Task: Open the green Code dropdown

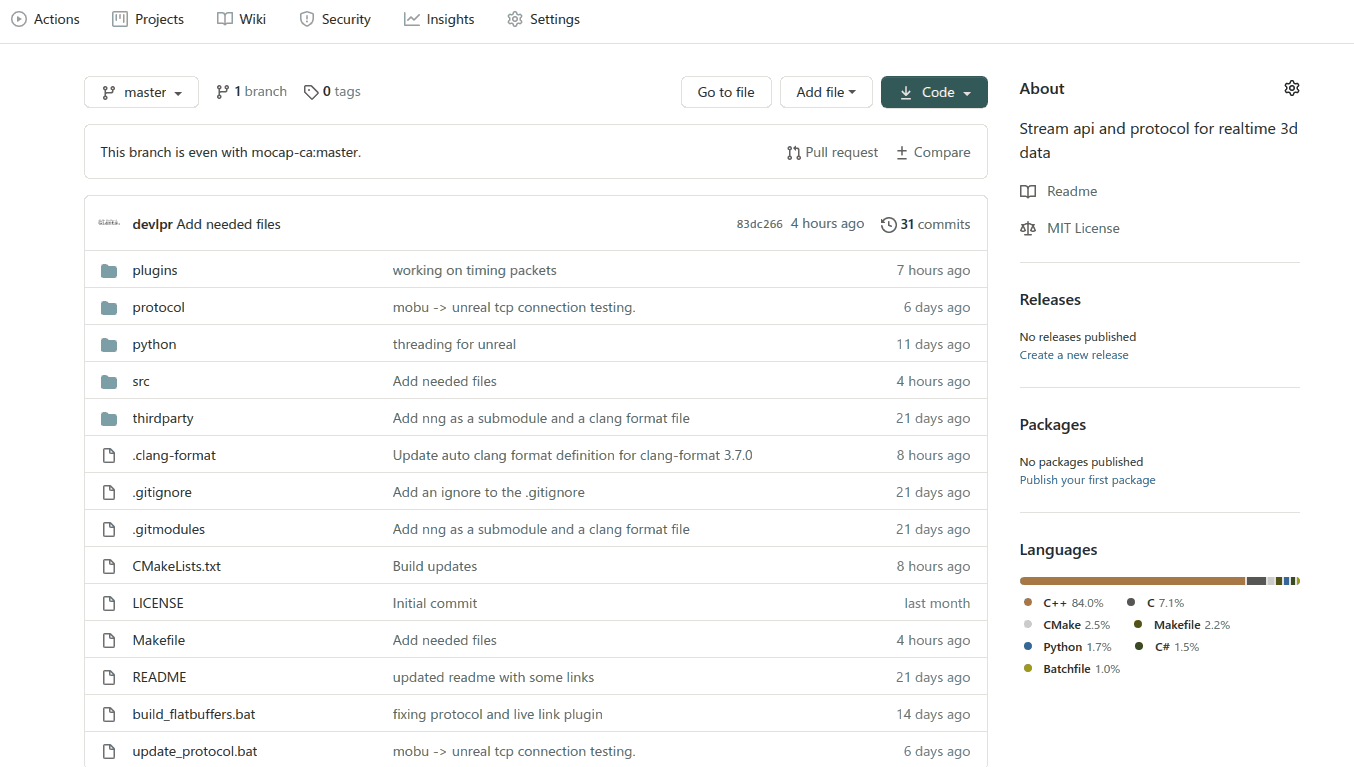Action: click(934, 92)
